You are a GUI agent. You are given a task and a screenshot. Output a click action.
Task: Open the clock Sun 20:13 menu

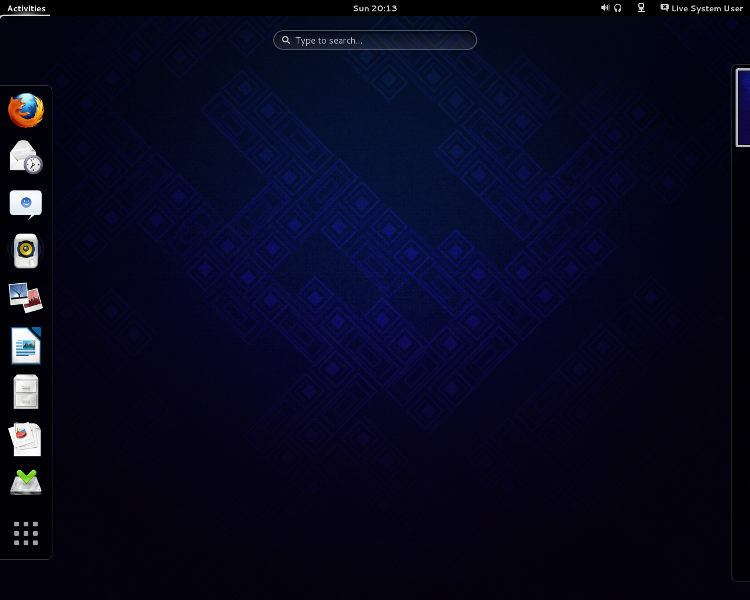tap(375, 8)
